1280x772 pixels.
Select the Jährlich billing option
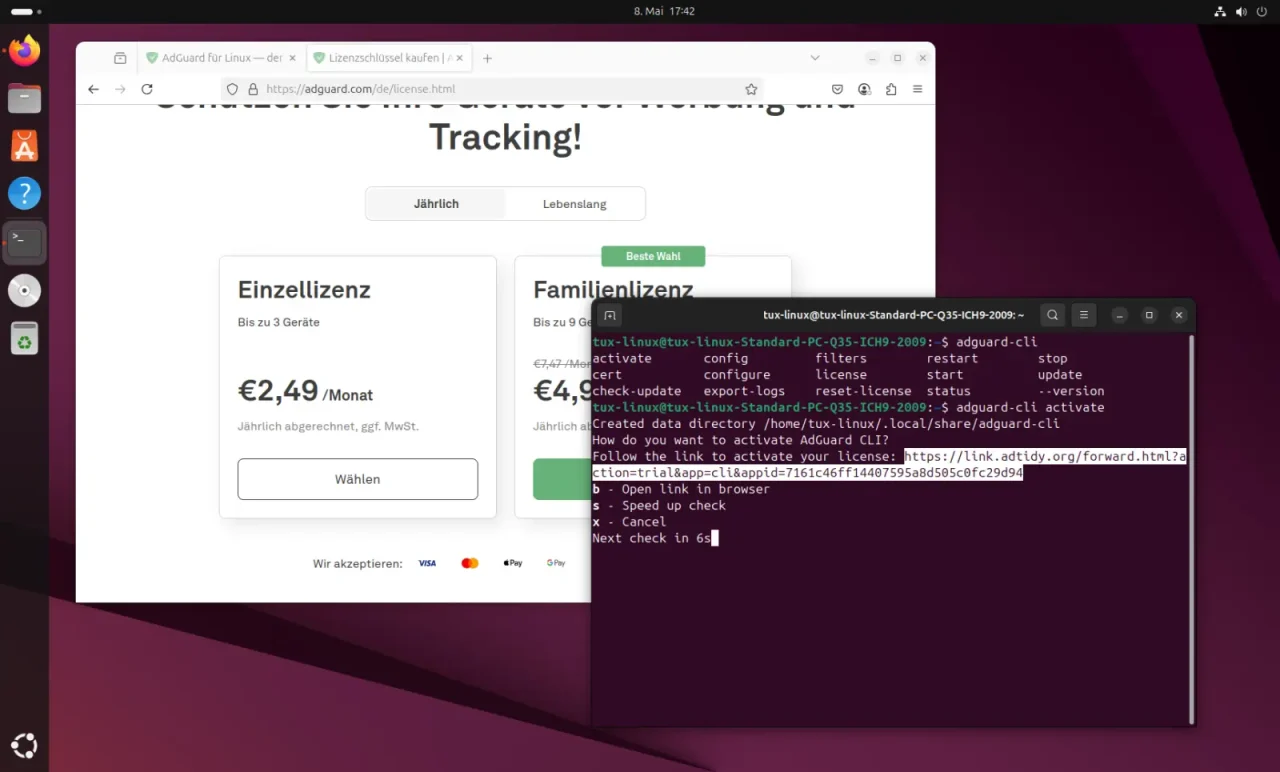[436, 204]
